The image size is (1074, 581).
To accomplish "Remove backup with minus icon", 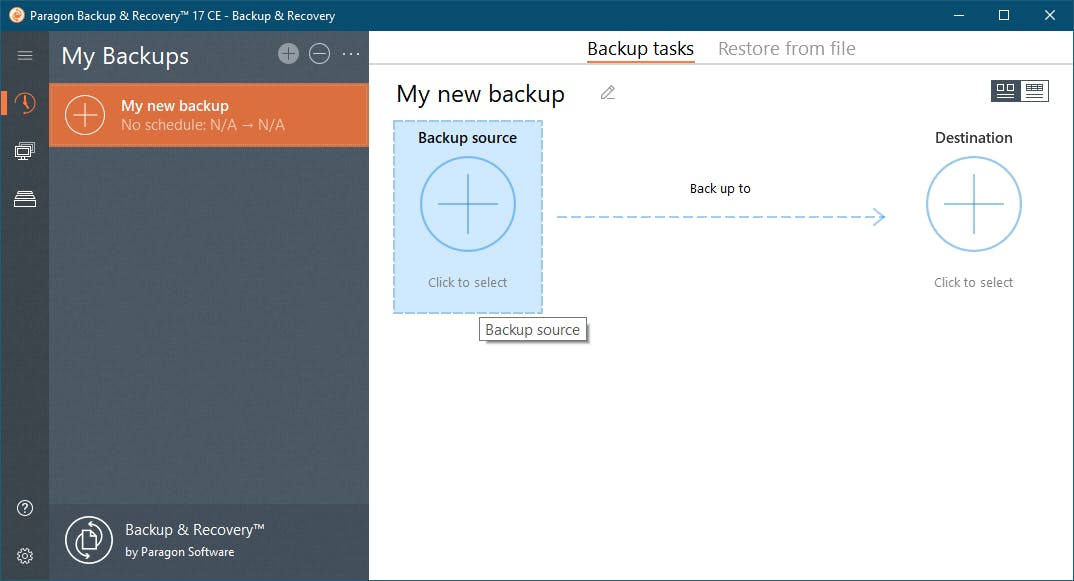I will coord(319,53).
